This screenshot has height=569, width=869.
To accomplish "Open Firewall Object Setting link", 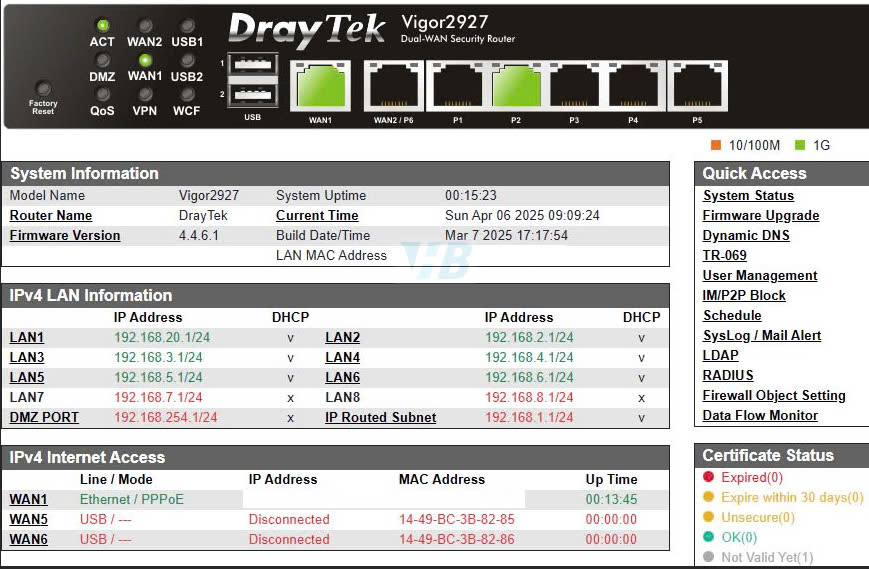I will 774,395.
